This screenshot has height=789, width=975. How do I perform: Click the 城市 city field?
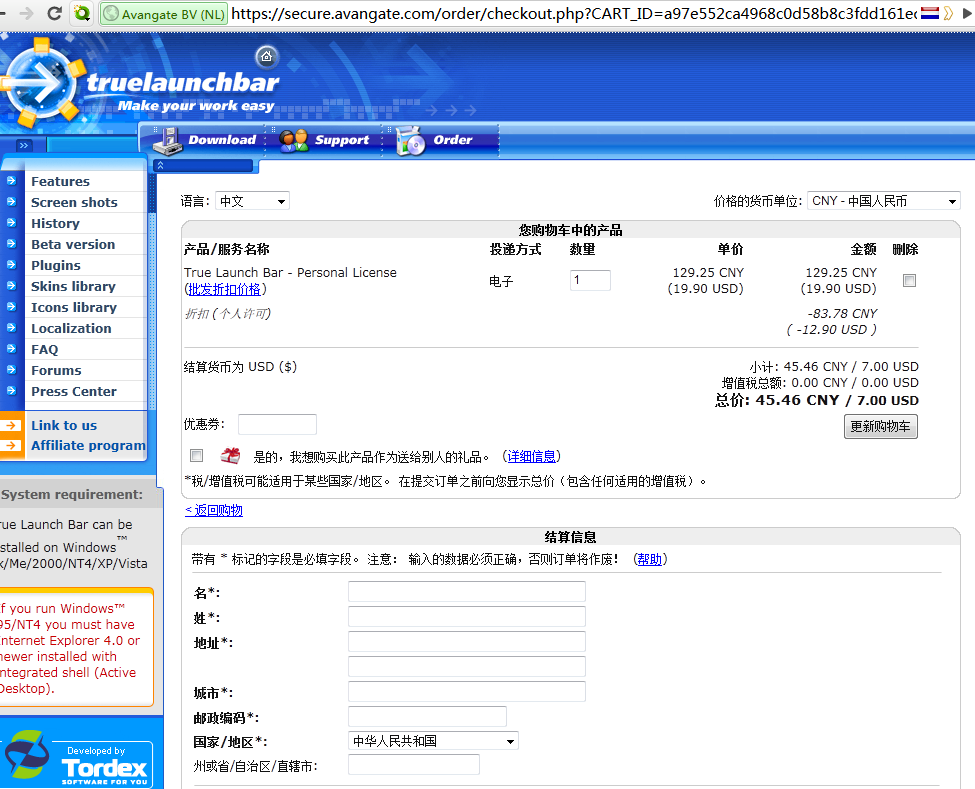(x=467, y=691)
